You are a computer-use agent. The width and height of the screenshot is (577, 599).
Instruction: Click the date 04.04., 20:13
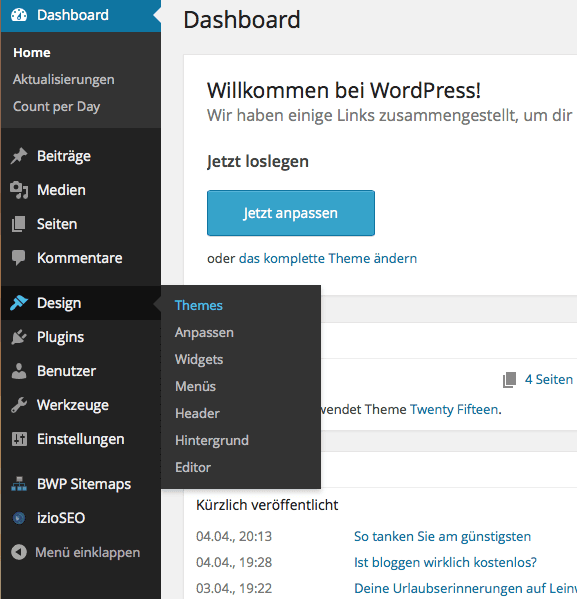click(234, 536)
